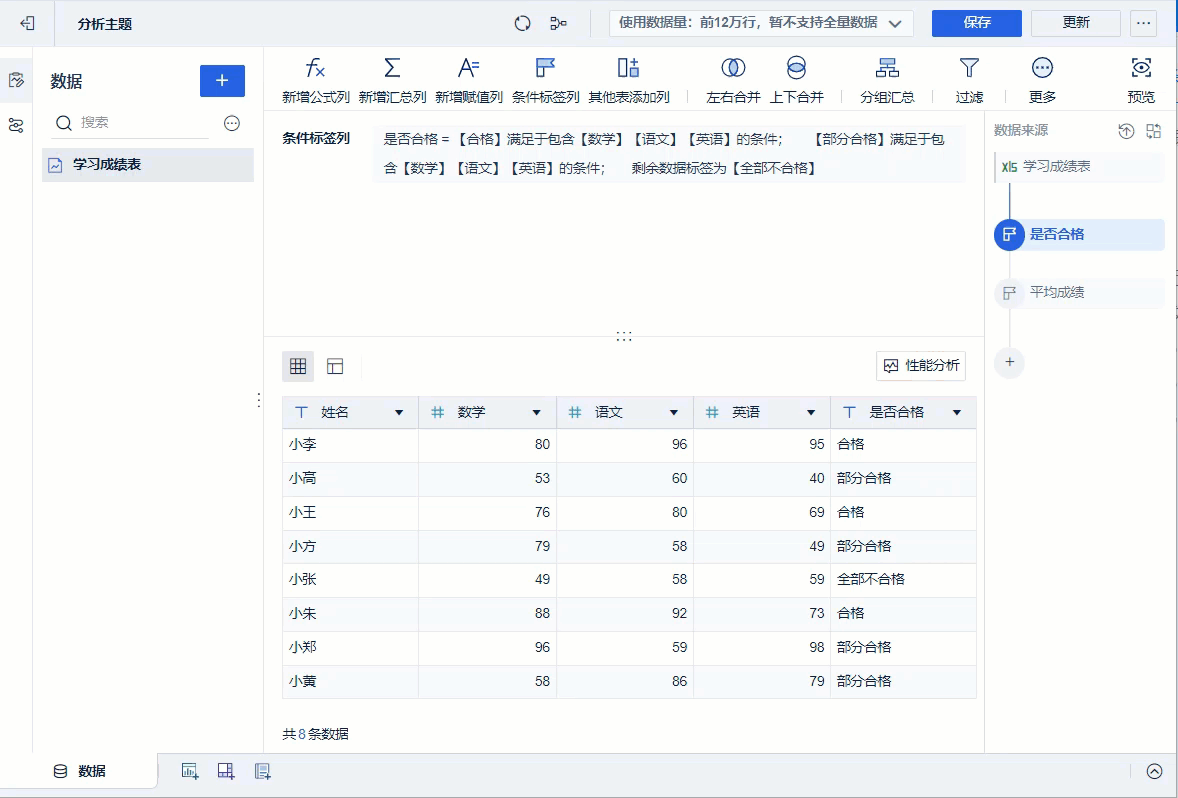This screenshot has width=1178, height=798.
Task: Open 是否合格 column dropdown arrow
Action: click(957, 413)
